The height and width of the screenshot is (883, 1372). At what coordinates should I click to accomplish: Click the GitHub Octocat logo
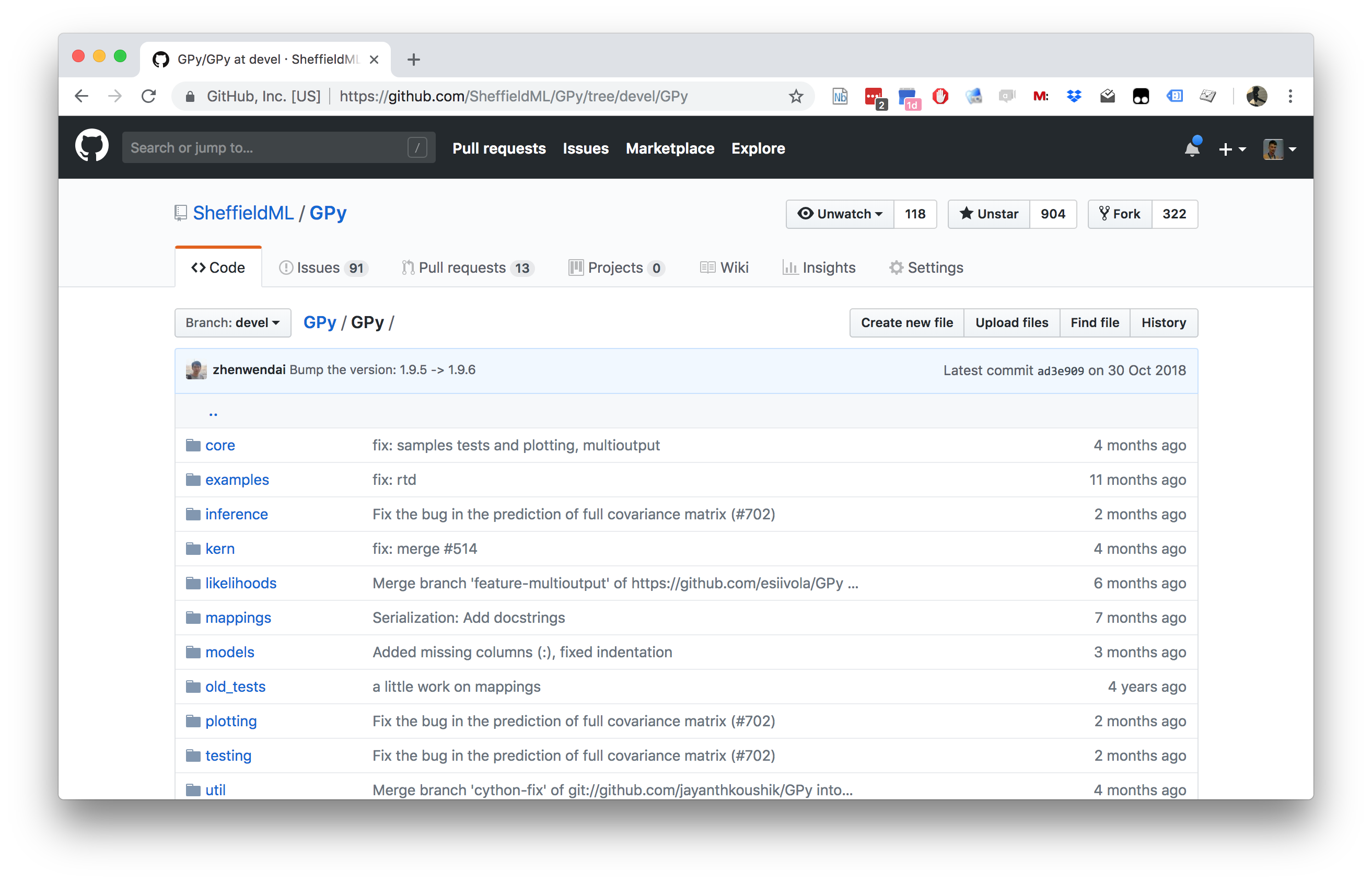pos(92,146)
